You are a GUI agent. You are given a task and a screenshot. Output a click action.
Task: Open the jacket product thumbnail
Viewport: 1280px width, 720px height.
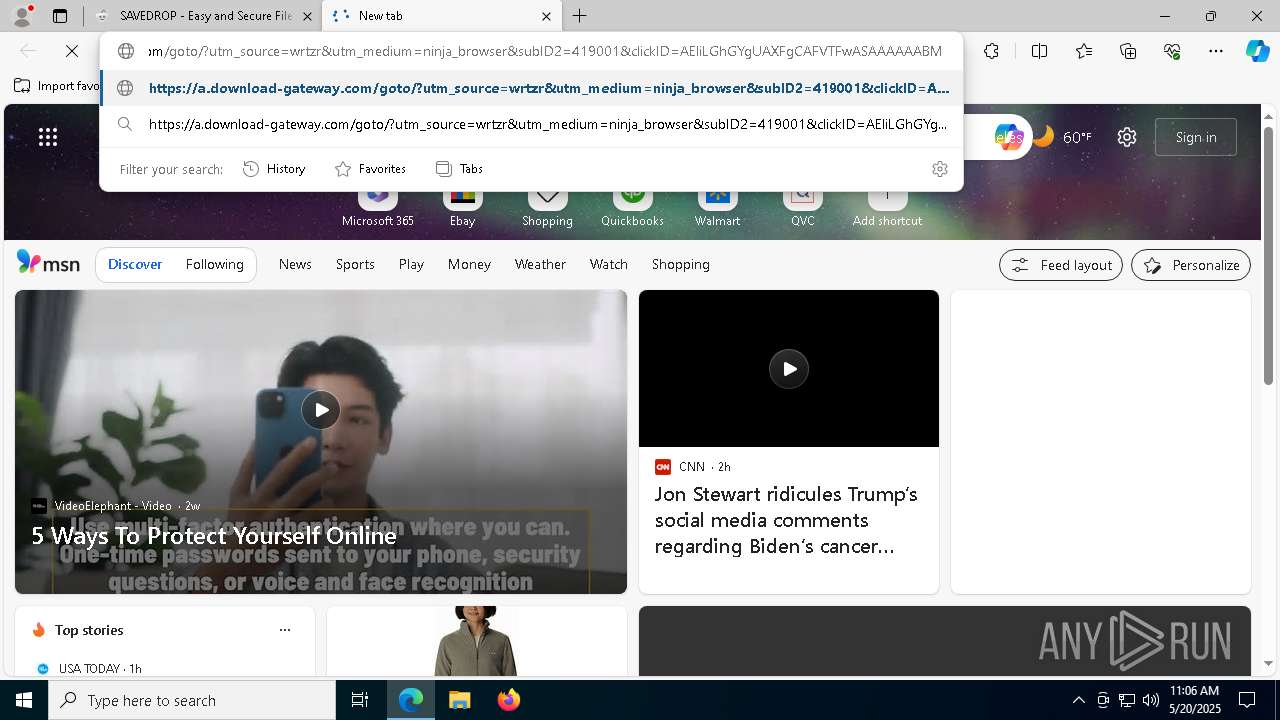tap(477, 641)
